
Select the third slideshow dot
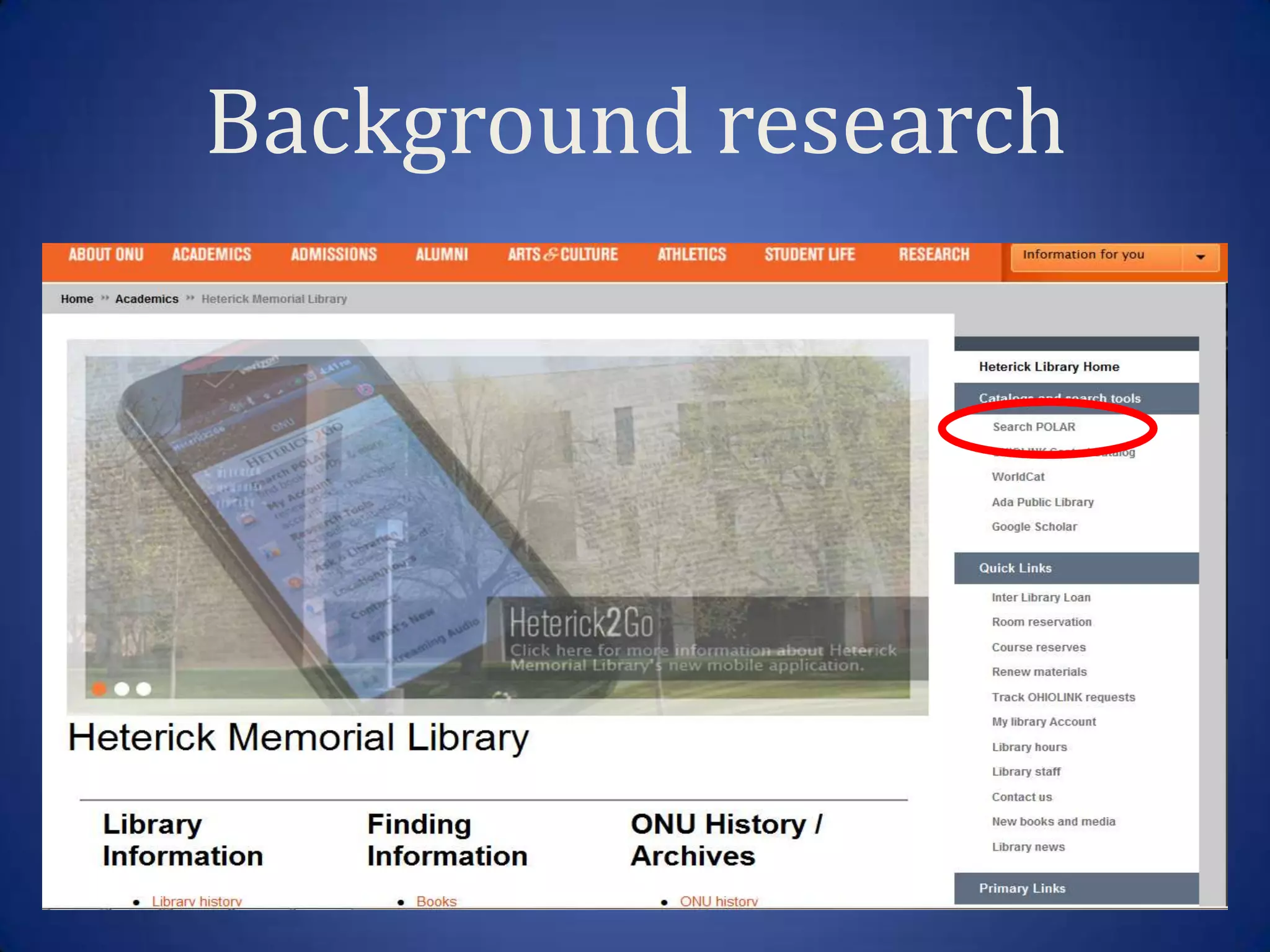coord(144,689)
